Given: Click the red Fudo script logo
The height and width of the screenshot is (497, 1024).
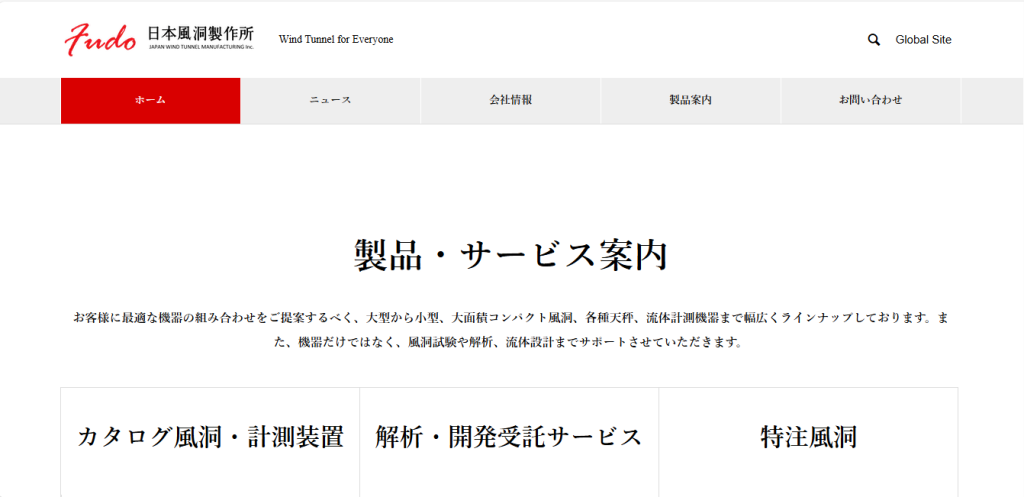Looking at the screenshot, I should tap(100, 39).
